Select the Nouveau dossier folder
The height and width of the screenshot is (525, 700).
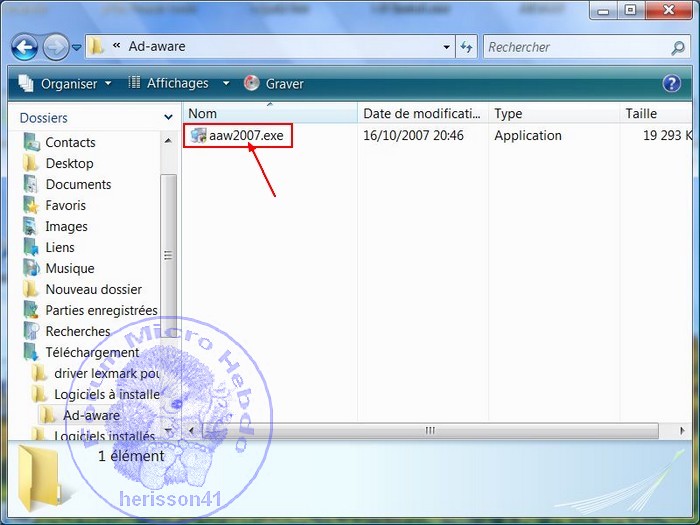pyautogui.click(x=94, y=289)
